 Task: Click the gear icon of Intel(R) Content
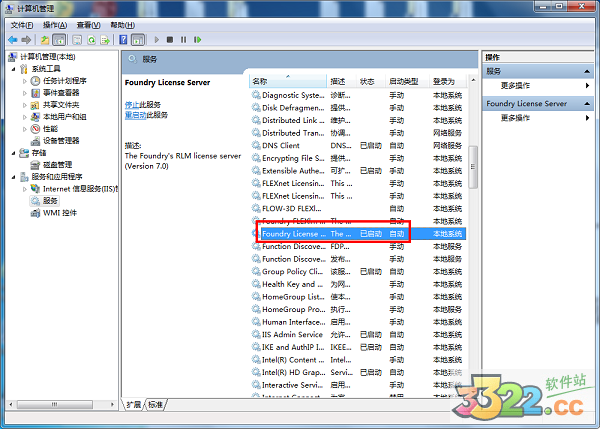pos(256,359)
